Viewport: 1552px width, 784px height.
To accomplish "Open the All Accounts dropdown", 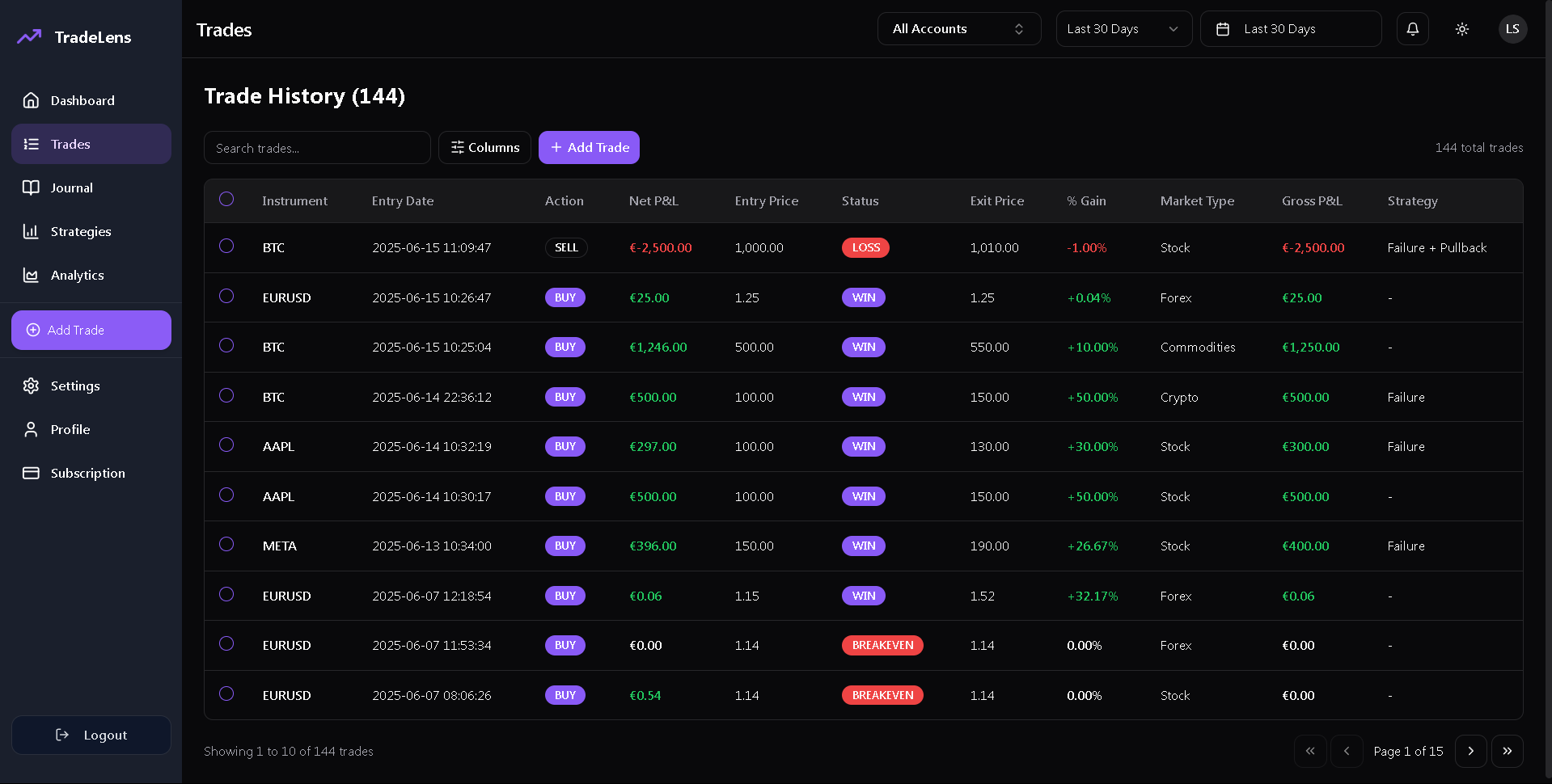I will pyautogui.click(x=959, y=29).
